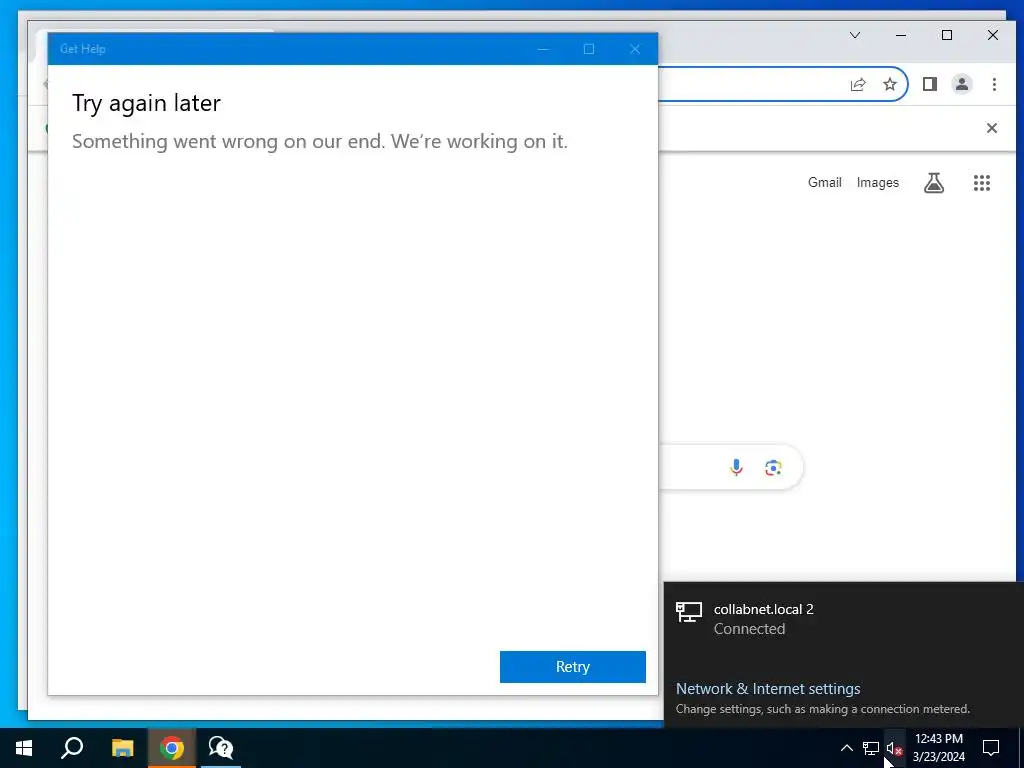Expand Chrome tab search chevron

click(855, 35)
